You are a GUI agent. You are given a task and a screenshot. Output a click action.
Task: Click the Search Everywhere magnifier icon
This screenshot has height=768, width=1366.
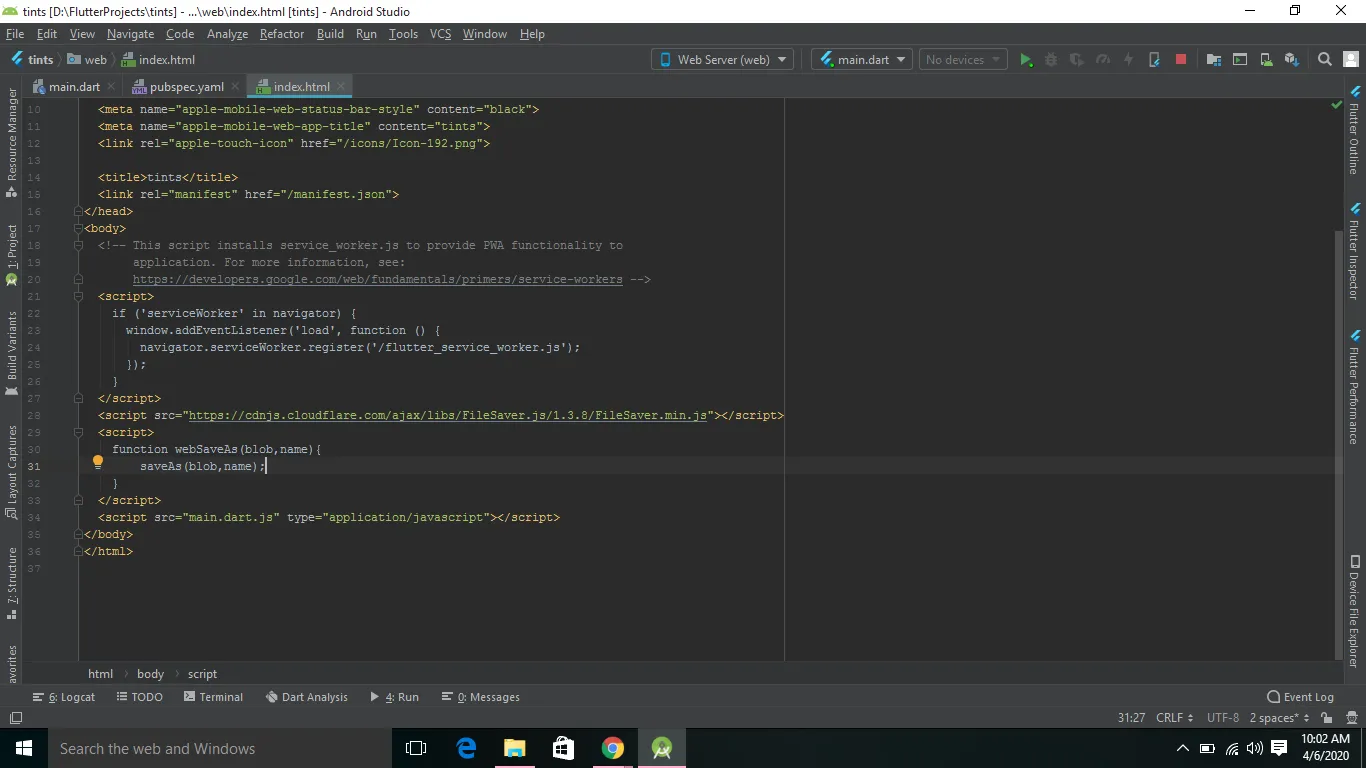pyautogui.click(x=1325, y=60)
